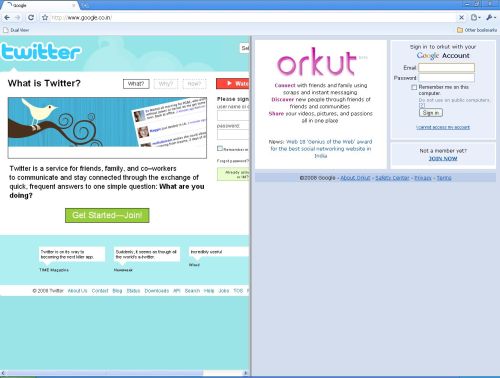Screen dimensions: 500x378
Task: Click I cannot access my account link
Action: [443, 127]
